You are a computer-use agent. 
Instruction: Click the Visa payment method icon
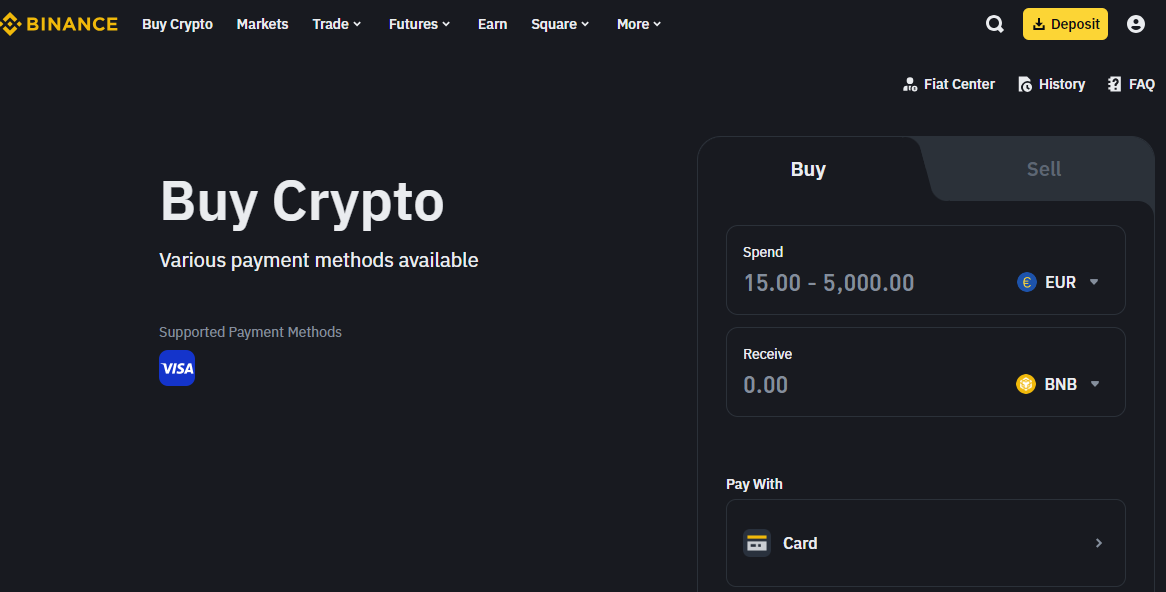(177, 368)
